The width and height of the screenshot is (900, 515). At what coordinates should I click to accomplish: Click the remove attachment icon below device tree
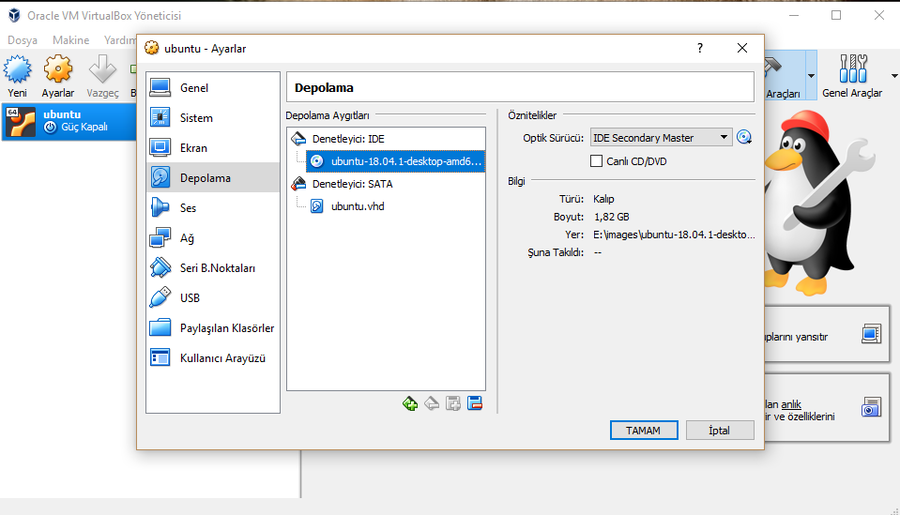(x=475, y=403)
